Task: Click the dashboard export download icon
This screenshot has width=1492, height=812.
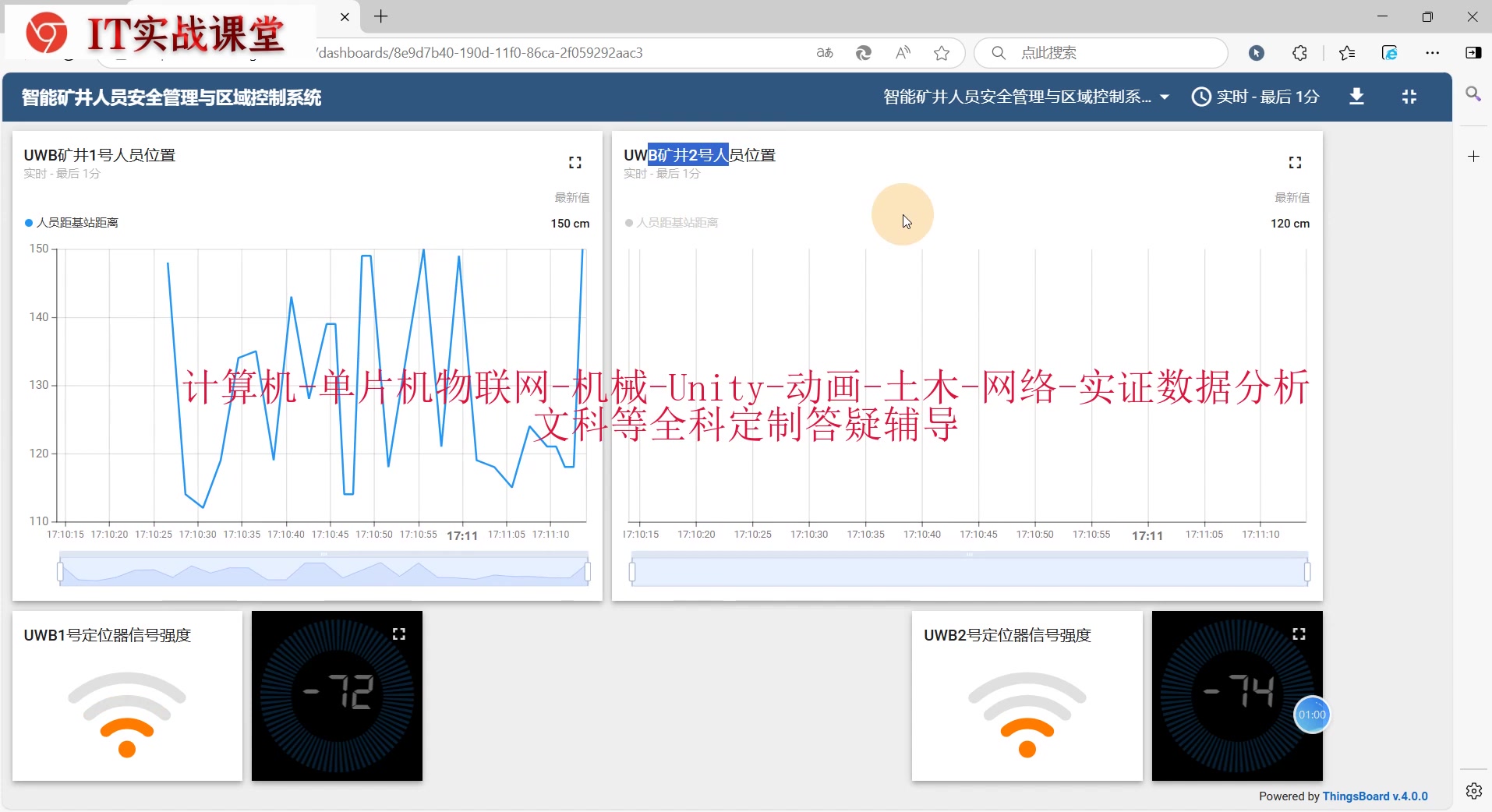Action: (1357, 97)
